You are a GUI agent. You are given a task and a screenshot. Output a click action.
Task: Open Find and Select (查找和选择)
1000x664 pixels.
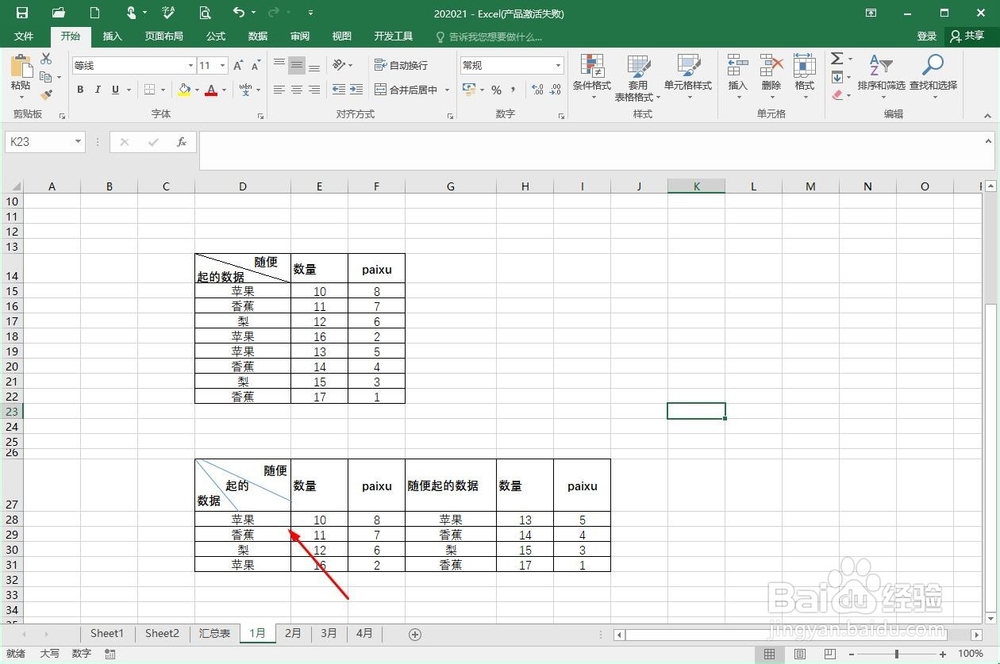click(933, 76)
